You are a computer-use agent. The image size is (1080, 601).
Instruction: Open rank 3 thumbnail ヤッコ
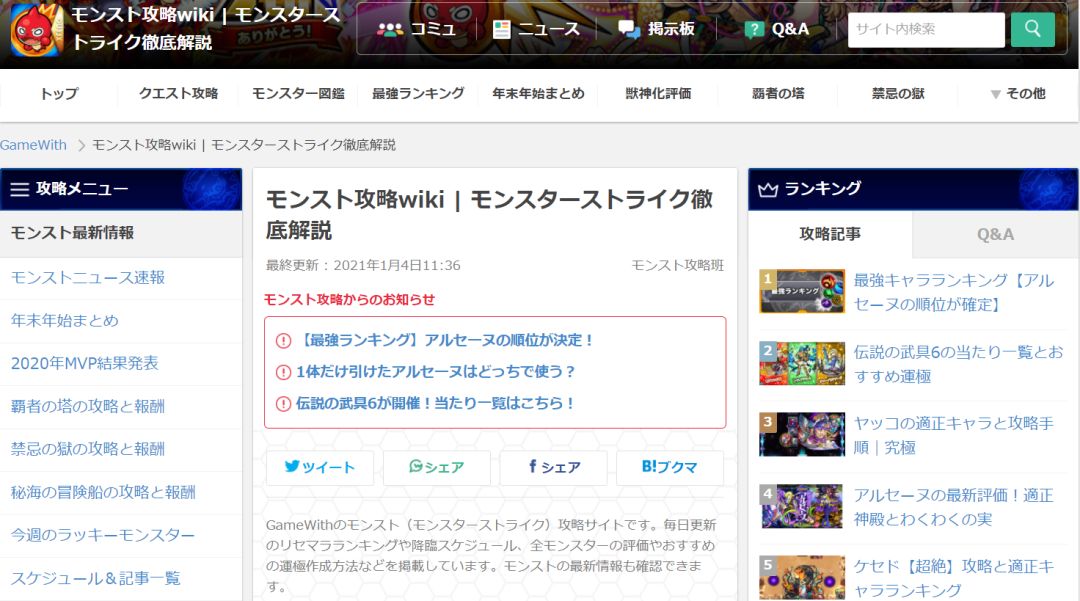pyautogui.click(x=802, y=434)
